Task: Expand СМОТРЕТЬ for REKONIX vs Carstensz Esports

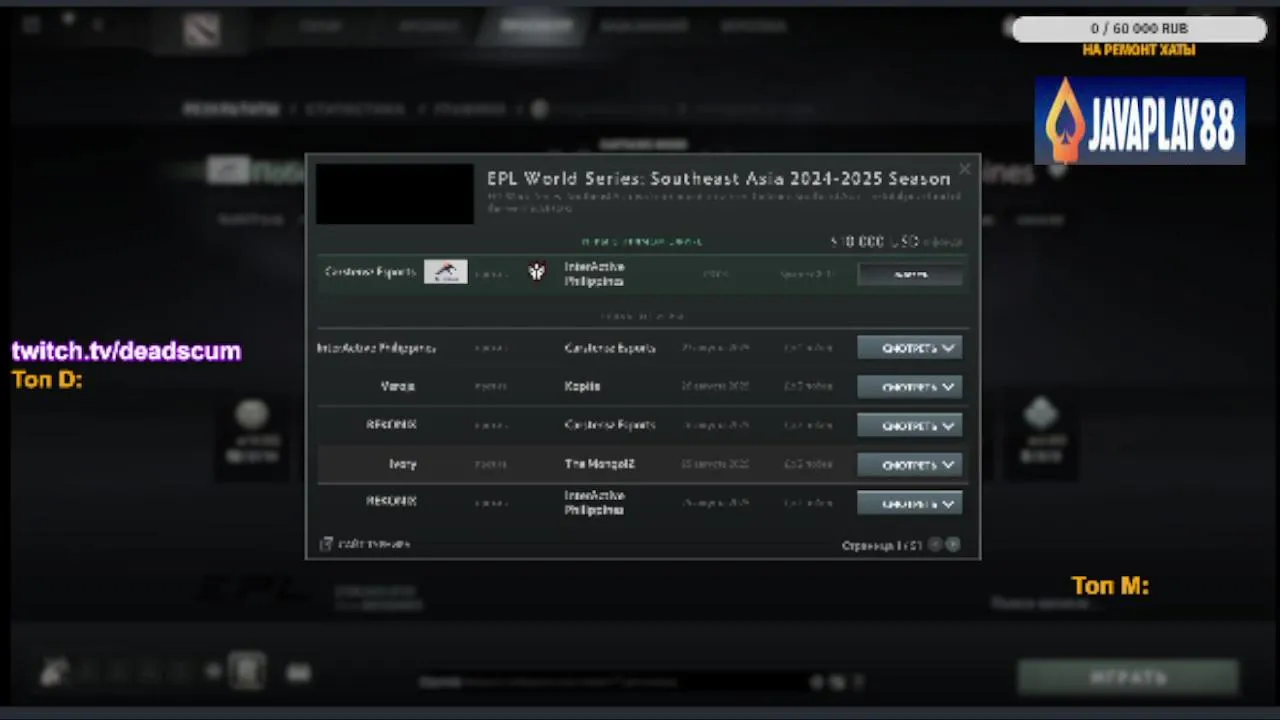Action: click(910, 426)
